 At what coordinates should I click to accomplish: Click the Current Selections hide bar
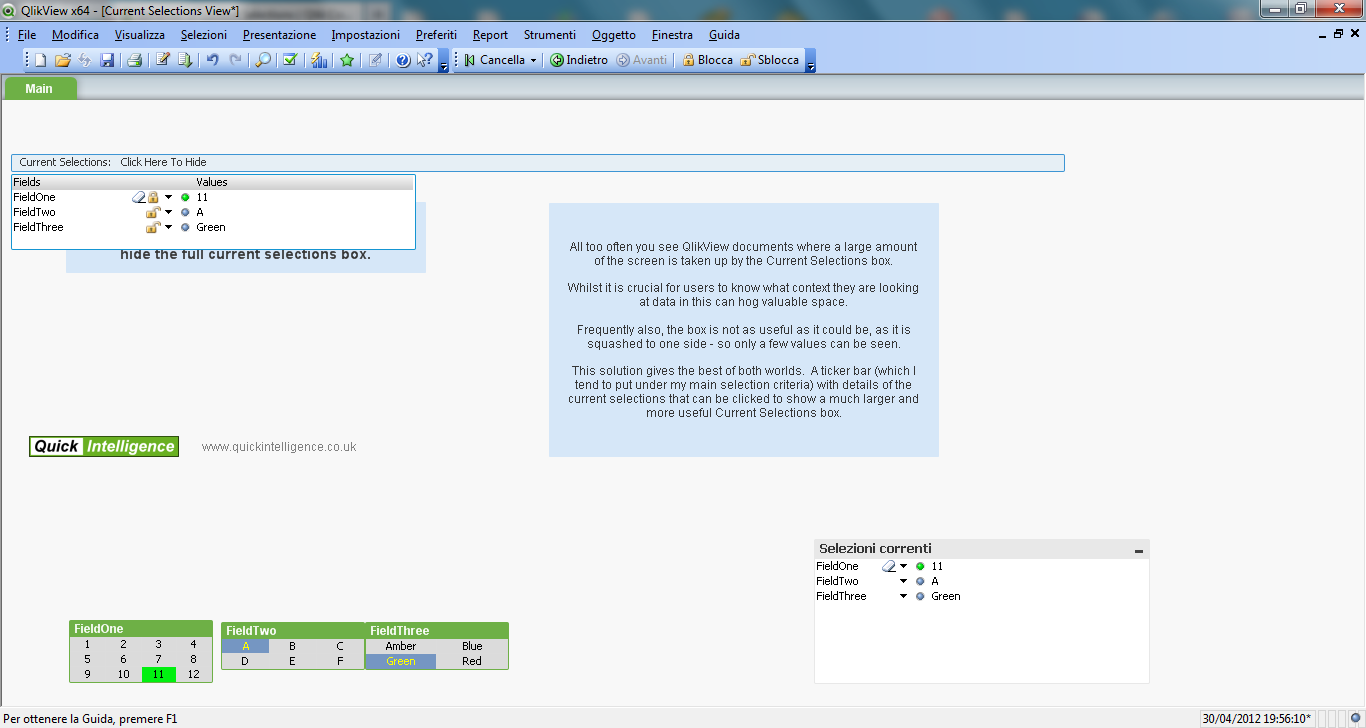click(x=538, y=162)
